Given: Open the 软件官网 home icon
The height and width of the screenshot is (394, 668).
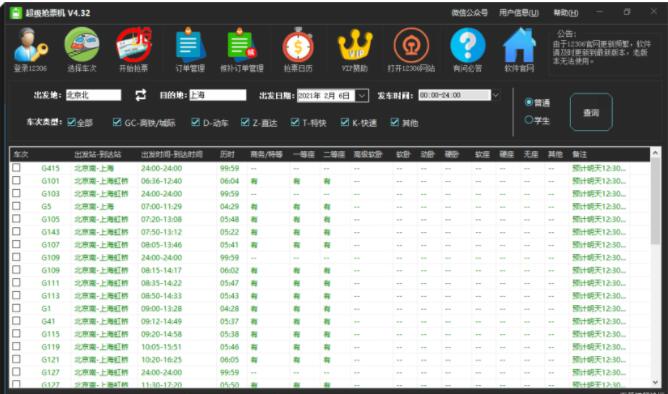Looking at the screenshot, I should point(519,49).
